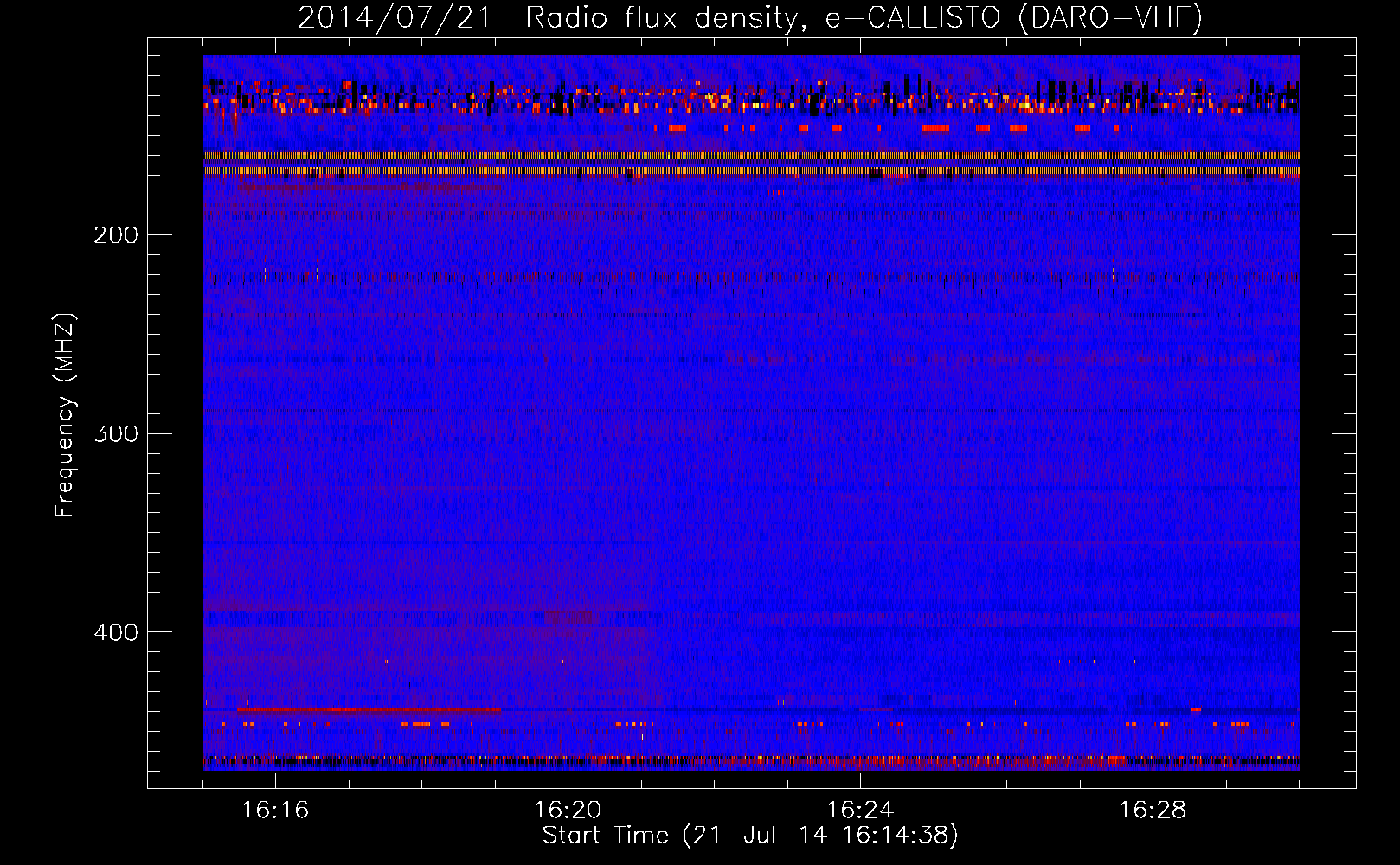Select the 'Frequency (MHZ)' y-axis label
1400x865 pixels.
(x=66, y=415)
